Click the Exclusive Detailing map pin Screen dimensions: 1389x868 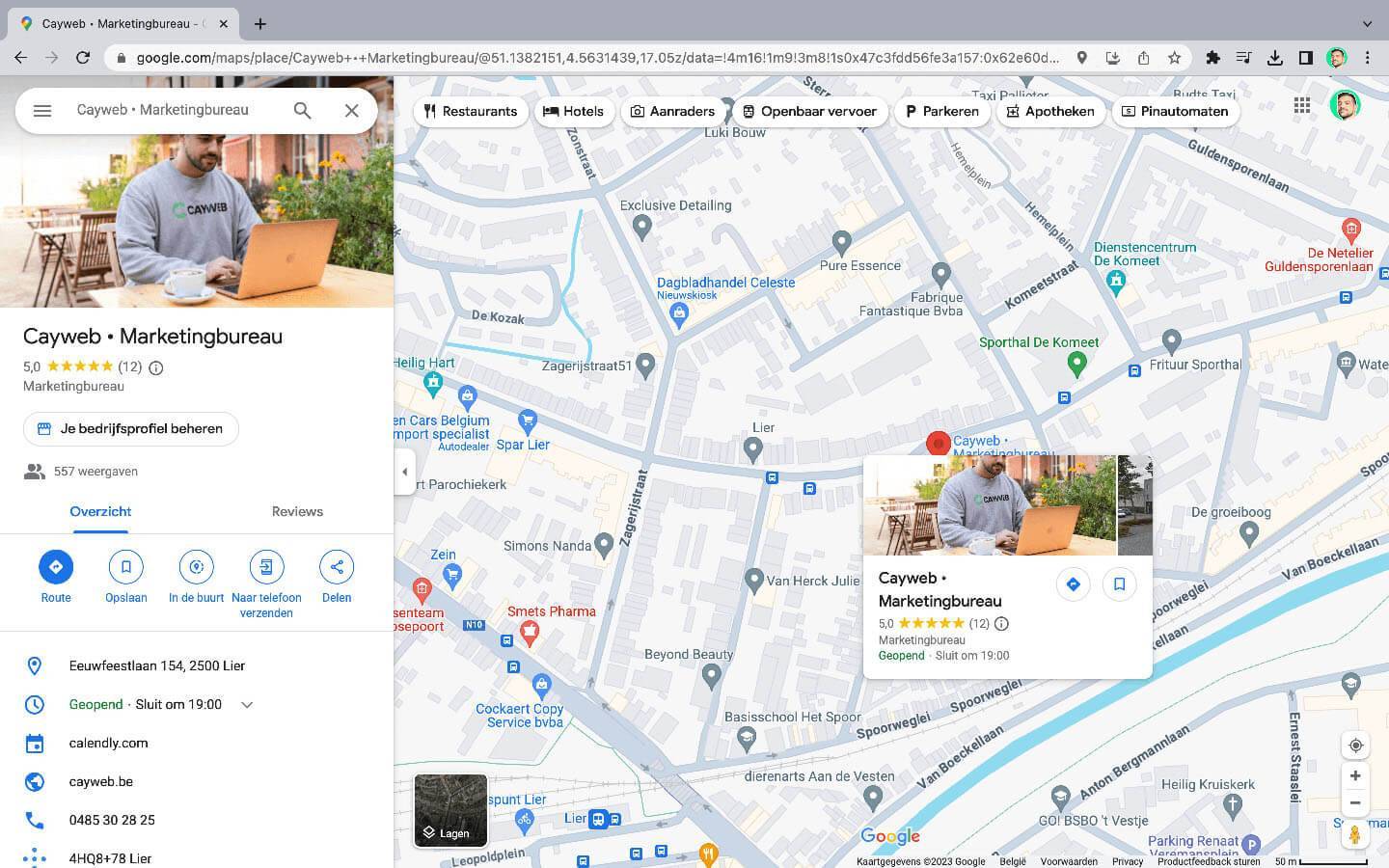point(642,227)
